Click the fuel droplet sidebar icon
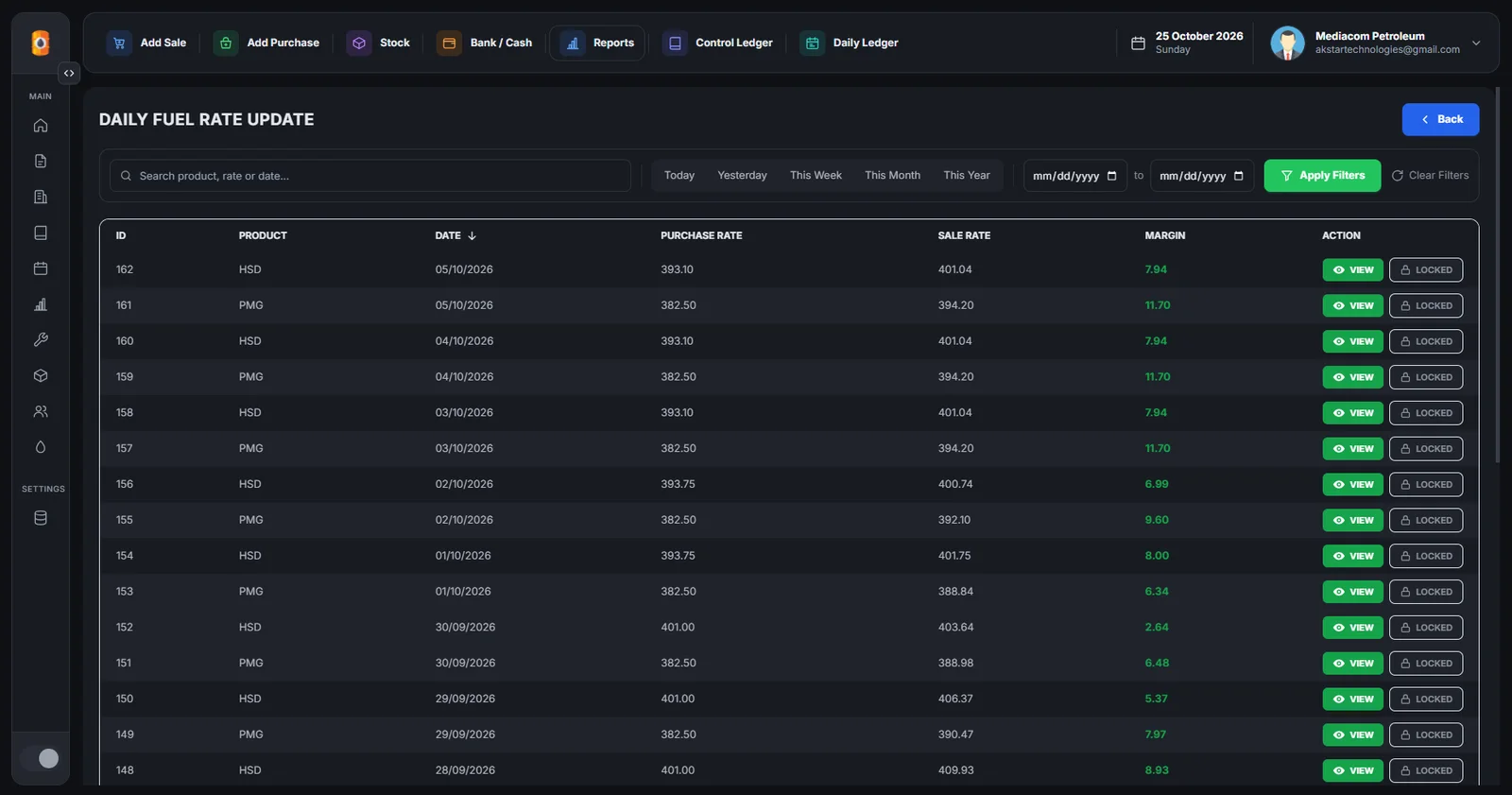 pos(41,447)
